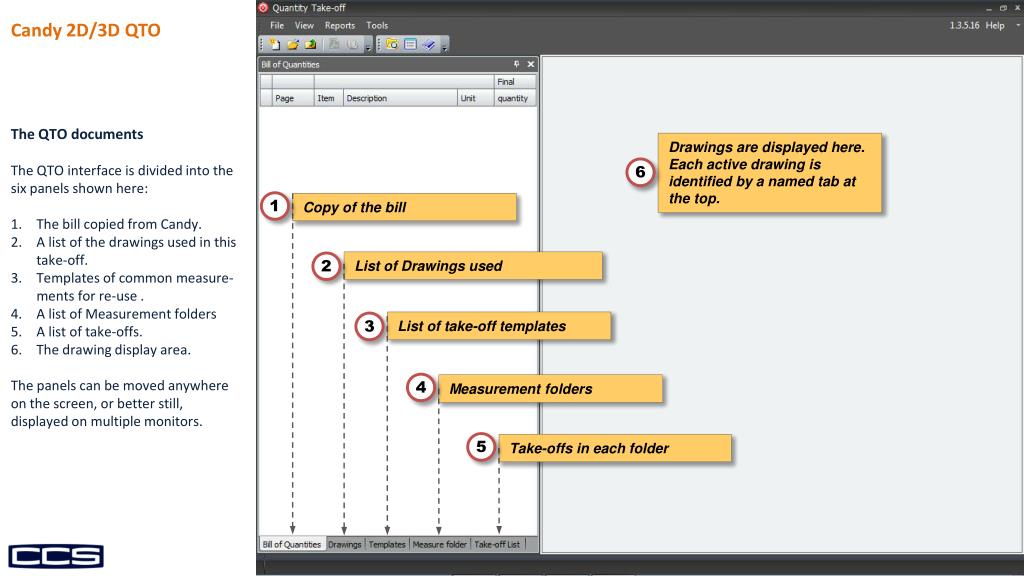Click the blue list window toolbar icon
1024x576 pixels.
[x=410, y=44]
